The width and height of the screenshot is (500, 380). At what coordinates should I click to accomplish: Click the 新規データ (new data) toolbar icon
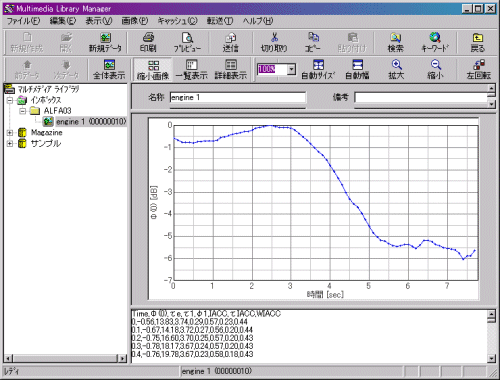pyautogui.click(x=105, y=43)
